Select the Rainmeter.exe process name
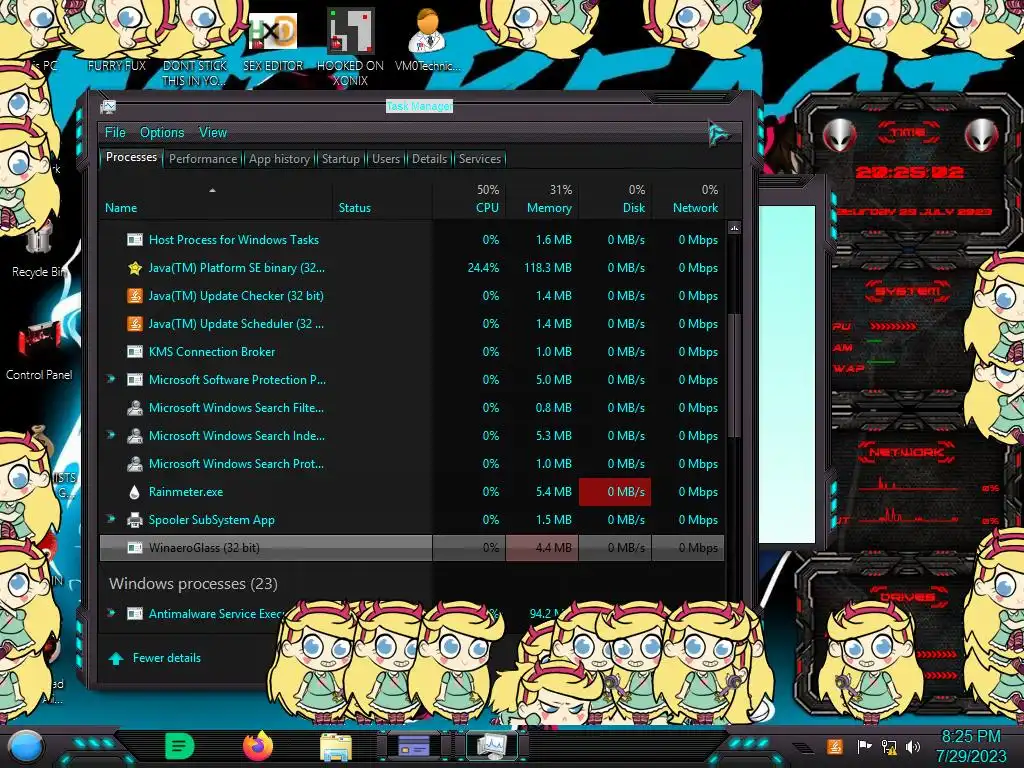 (185, 492)
